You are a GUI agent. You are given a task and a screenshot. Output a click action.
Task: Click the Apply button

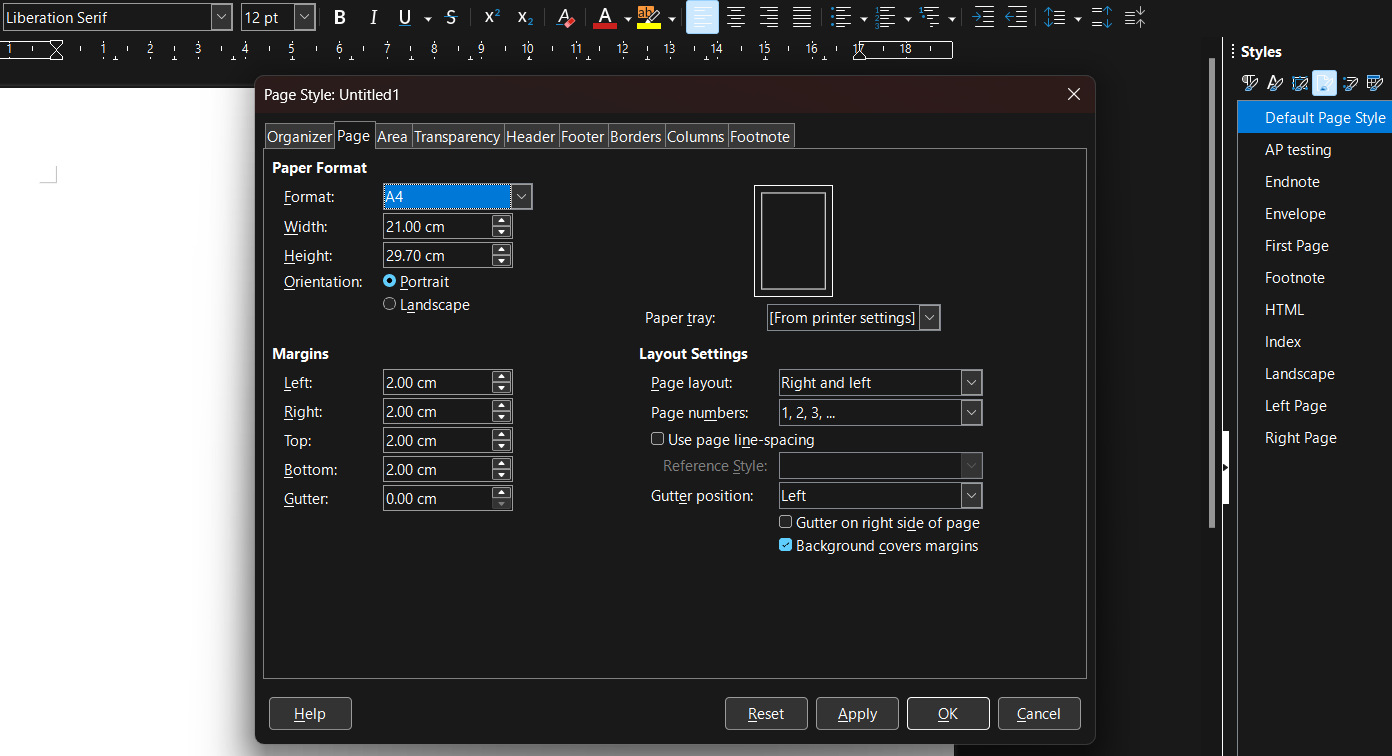tap(857, 713)
